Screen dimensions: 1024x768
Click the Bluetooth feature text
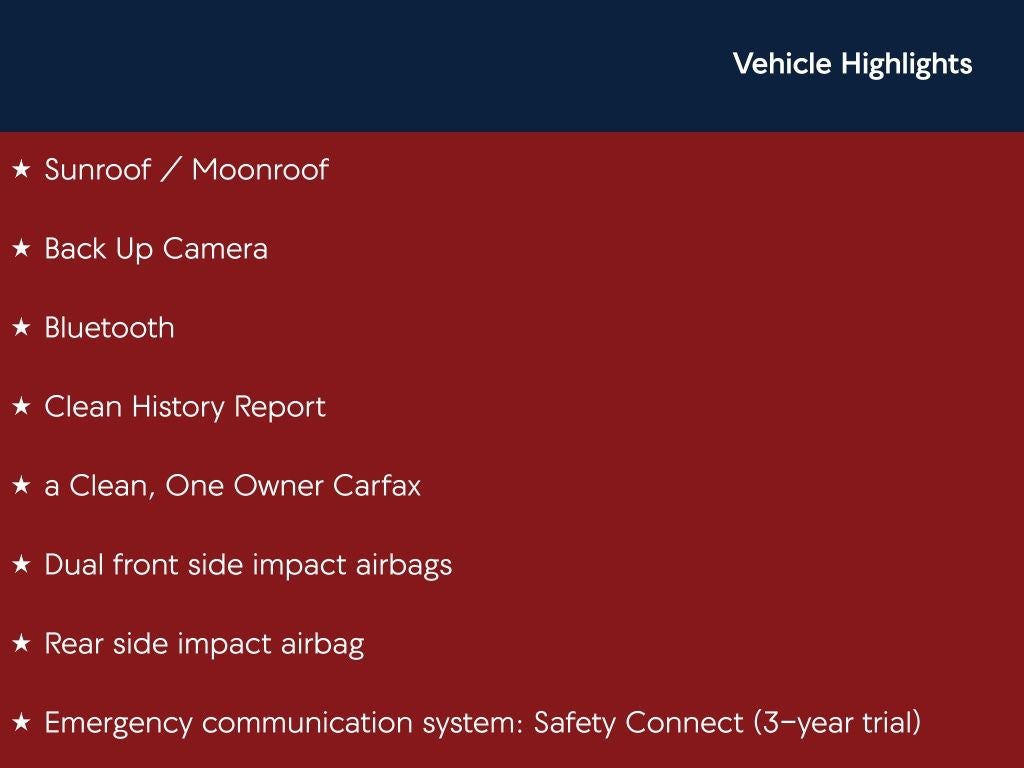coord(109,328)
